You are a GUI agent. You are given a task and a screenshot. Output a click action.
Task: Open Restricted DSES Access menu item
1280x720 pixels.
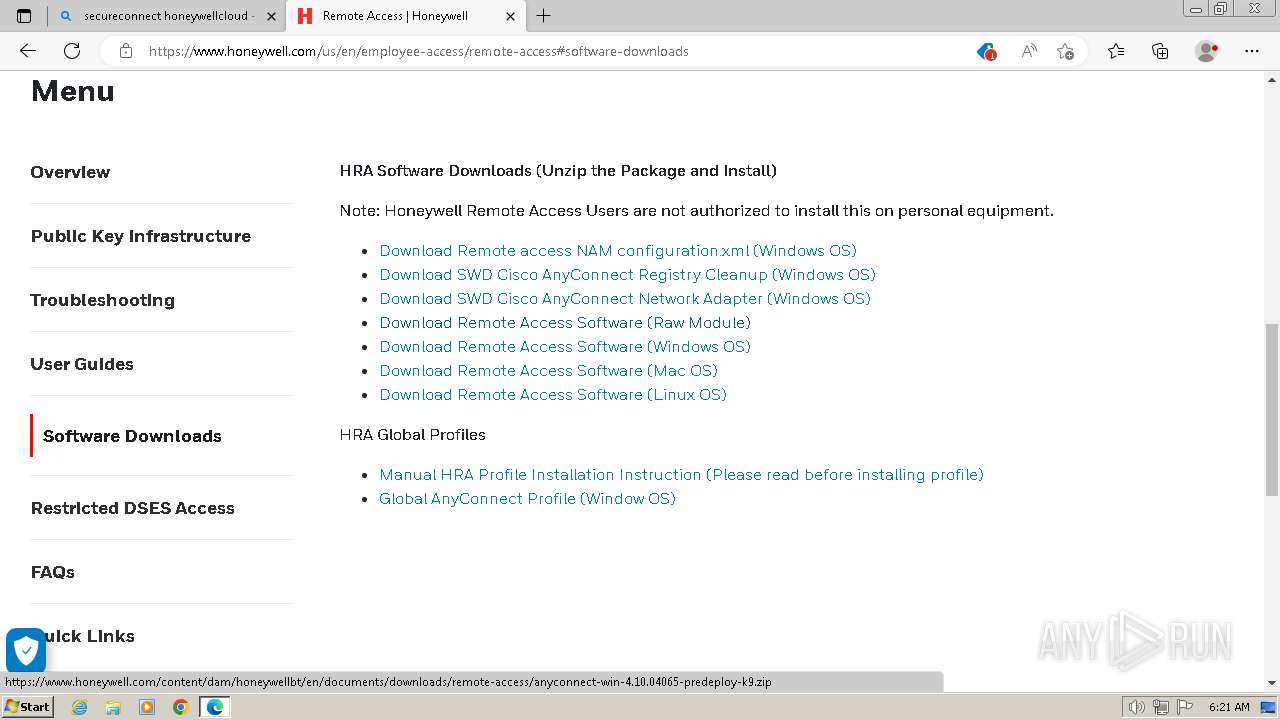[x=132, y=508]
